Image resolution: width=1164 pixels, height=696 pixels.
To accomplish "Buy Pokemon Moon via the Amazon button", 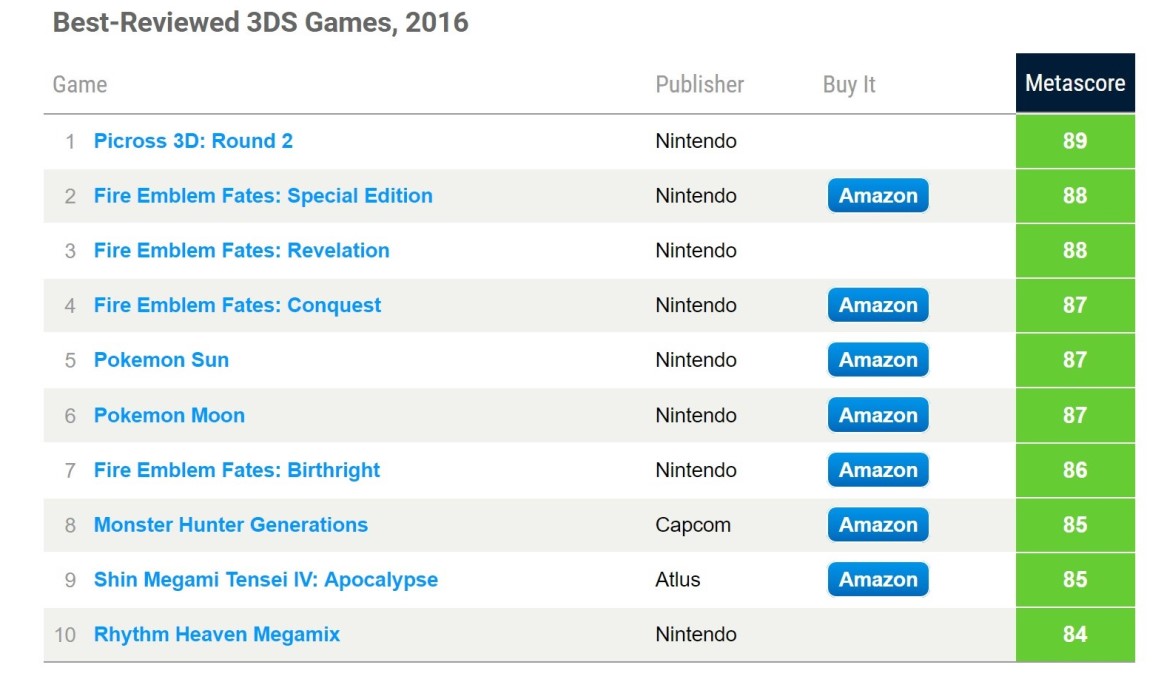I will pyautogui.click(x=877, y=415).
